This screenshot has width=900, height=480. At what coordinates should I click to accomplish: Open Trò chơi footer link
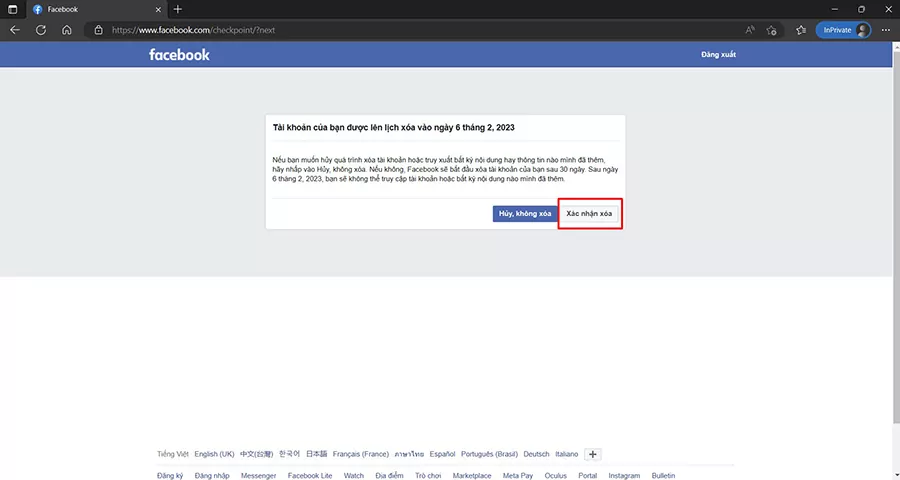tap(428, 475)
